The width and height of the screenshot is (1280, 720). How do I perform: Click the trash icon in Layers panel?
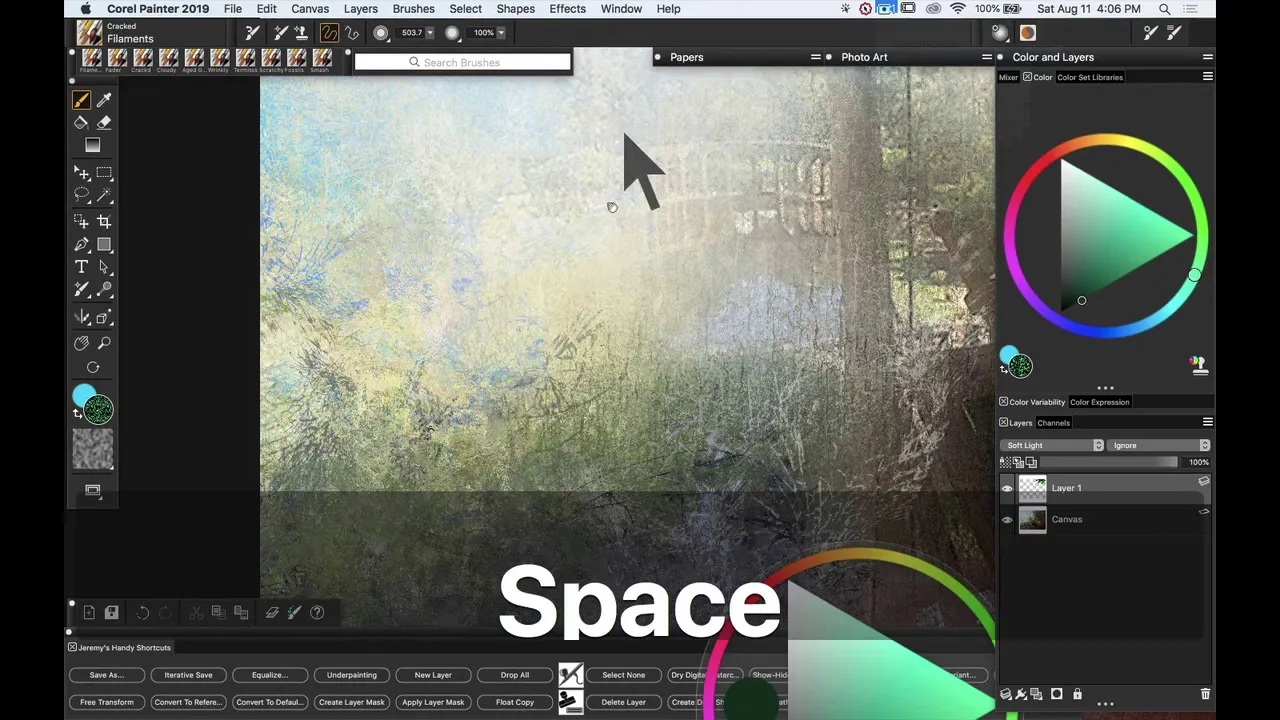(x=1205, y=694)
